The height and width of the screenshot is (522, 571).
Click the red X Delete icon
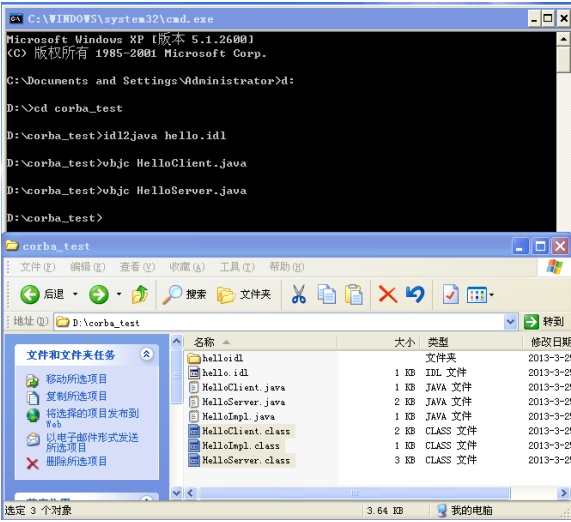pos(387,294)
